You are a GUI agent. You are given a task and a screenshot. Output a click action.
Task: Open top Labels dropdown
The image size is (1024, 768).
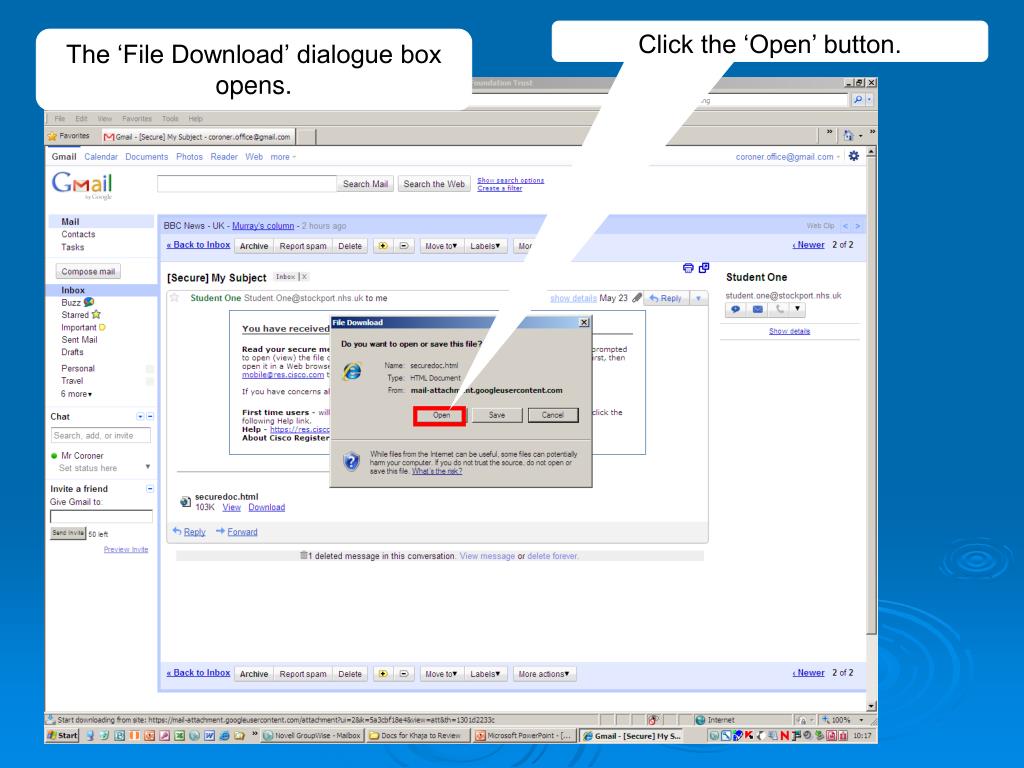coord(485,246)
